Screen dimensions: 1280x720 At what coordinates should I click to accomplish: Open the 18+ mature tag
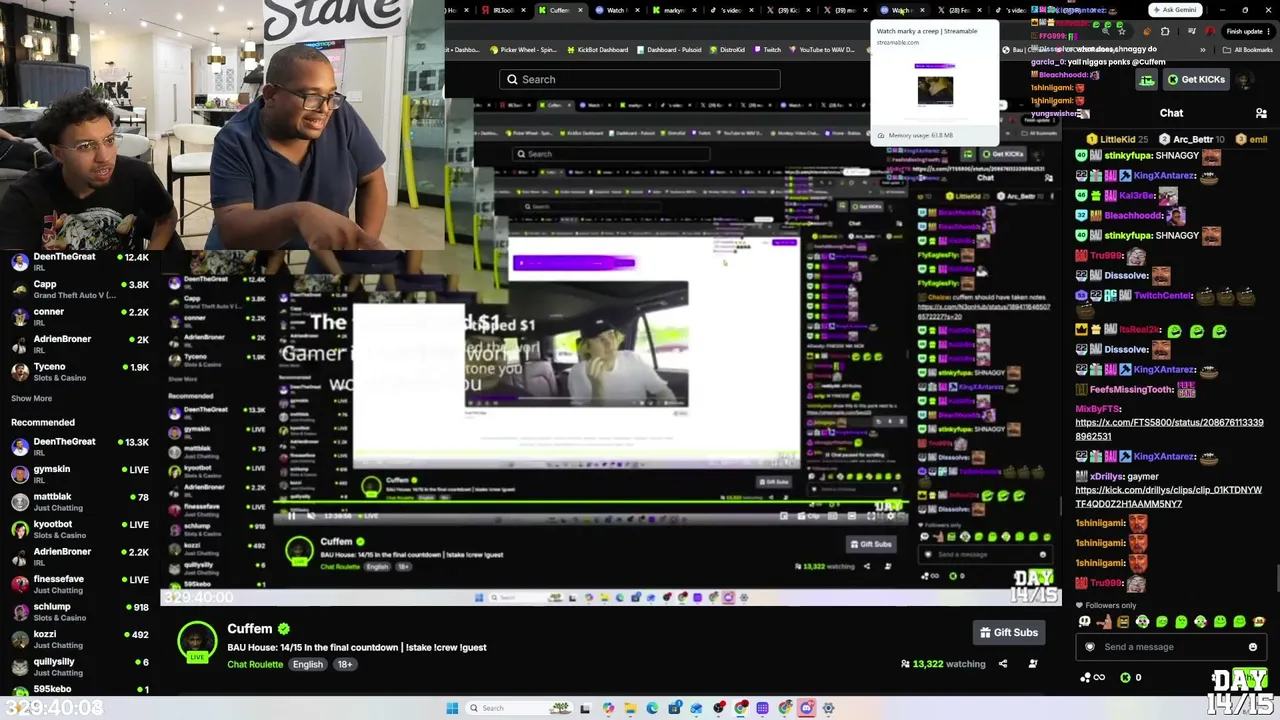point(344,664)
